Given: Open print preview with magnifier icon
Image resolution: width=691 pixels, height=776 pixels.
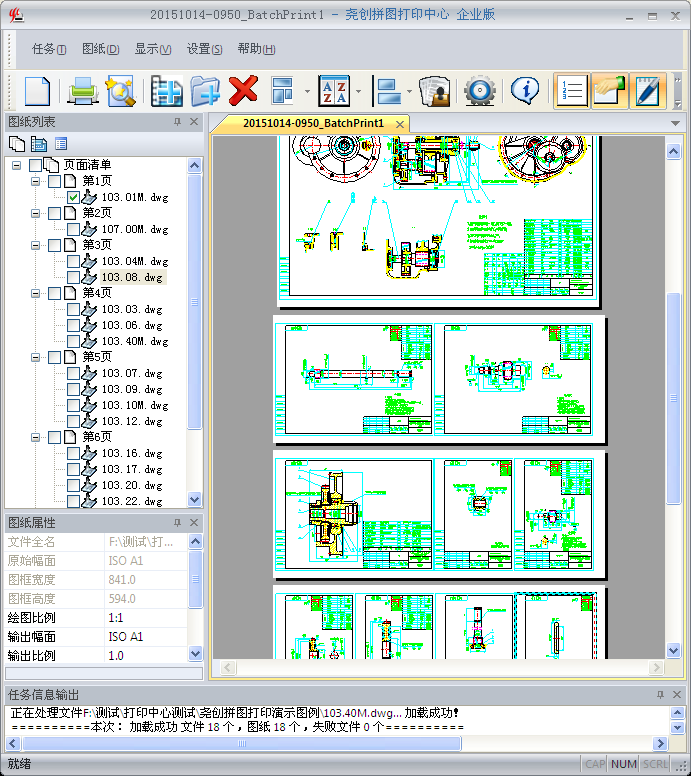Looking at the screenshot, I should click(120, 91).
